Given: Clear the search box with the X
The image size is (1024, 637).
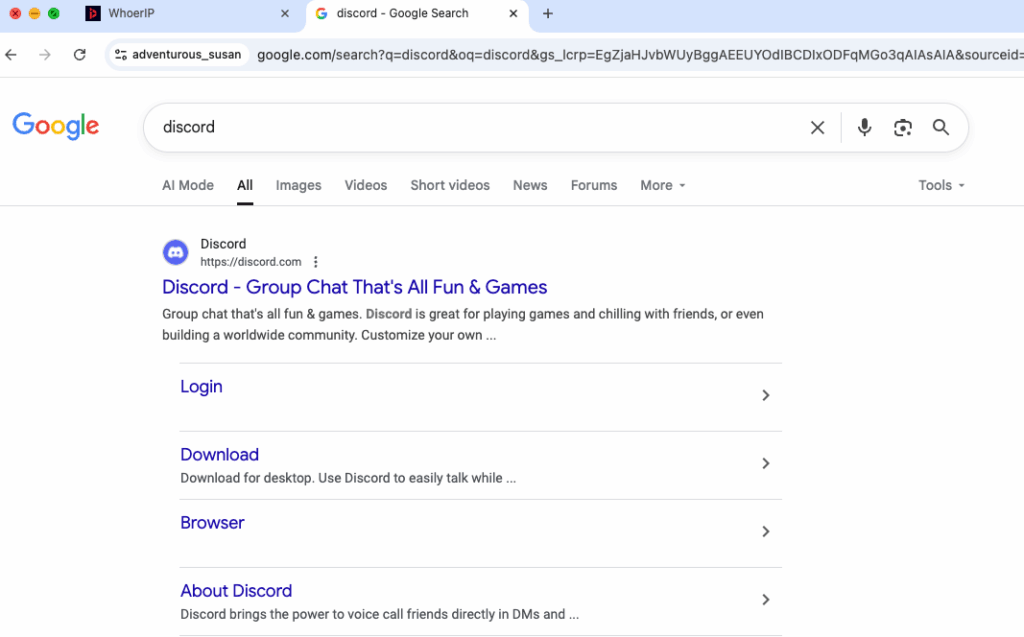Looking at the screenshot, I should [817, 127].
